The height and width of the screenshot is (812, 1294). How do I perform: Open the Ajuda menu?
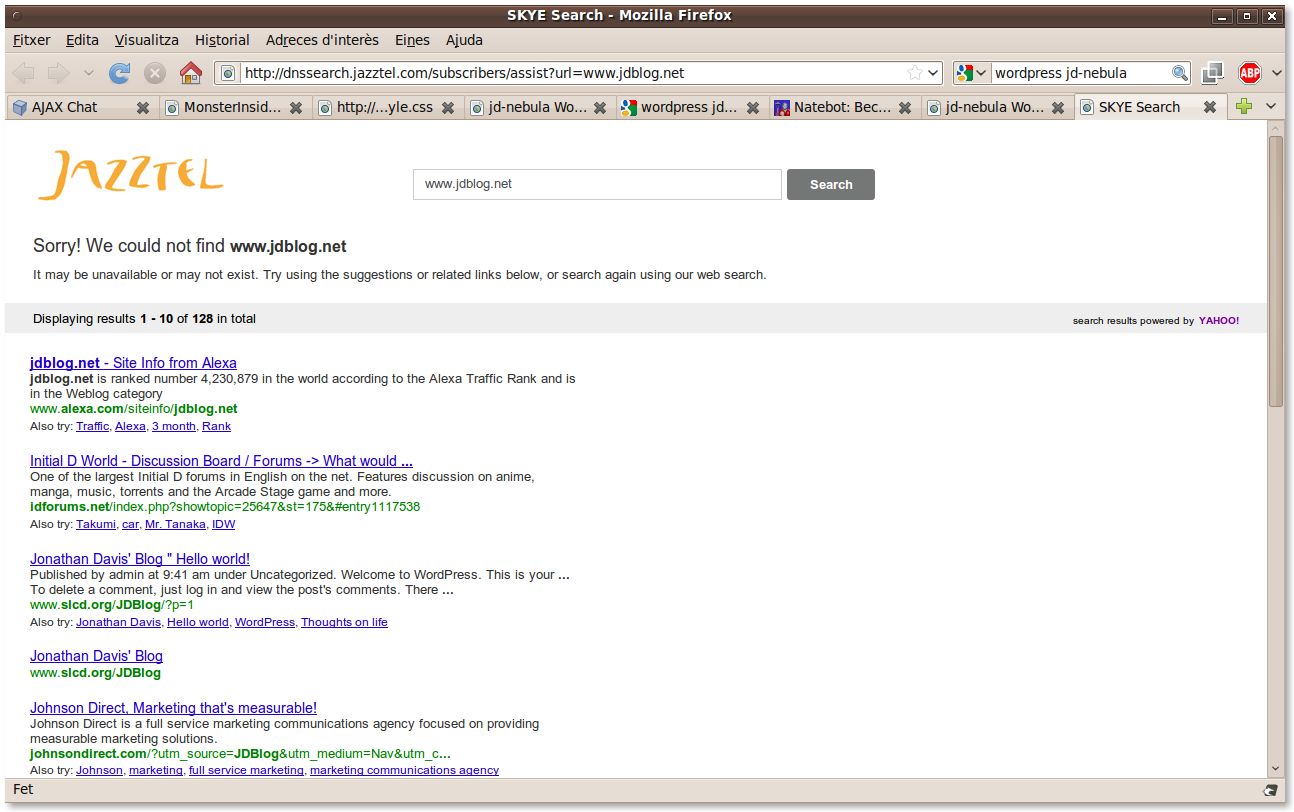[464, 40]
